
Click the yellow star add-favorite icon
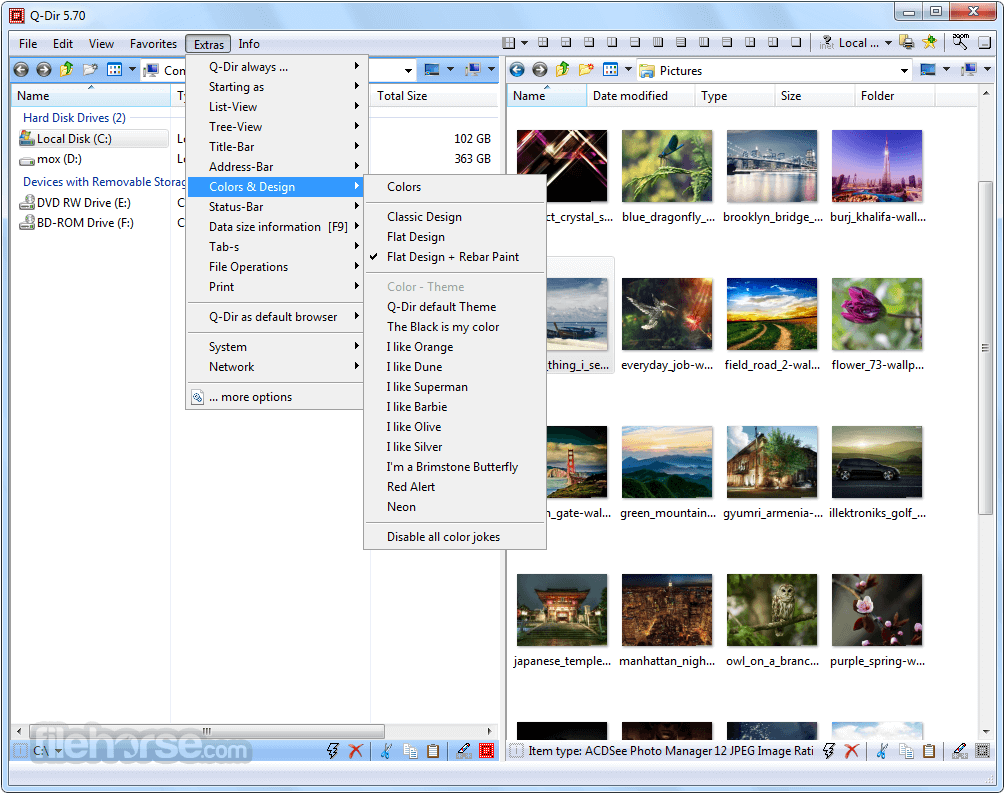point(929,42)
